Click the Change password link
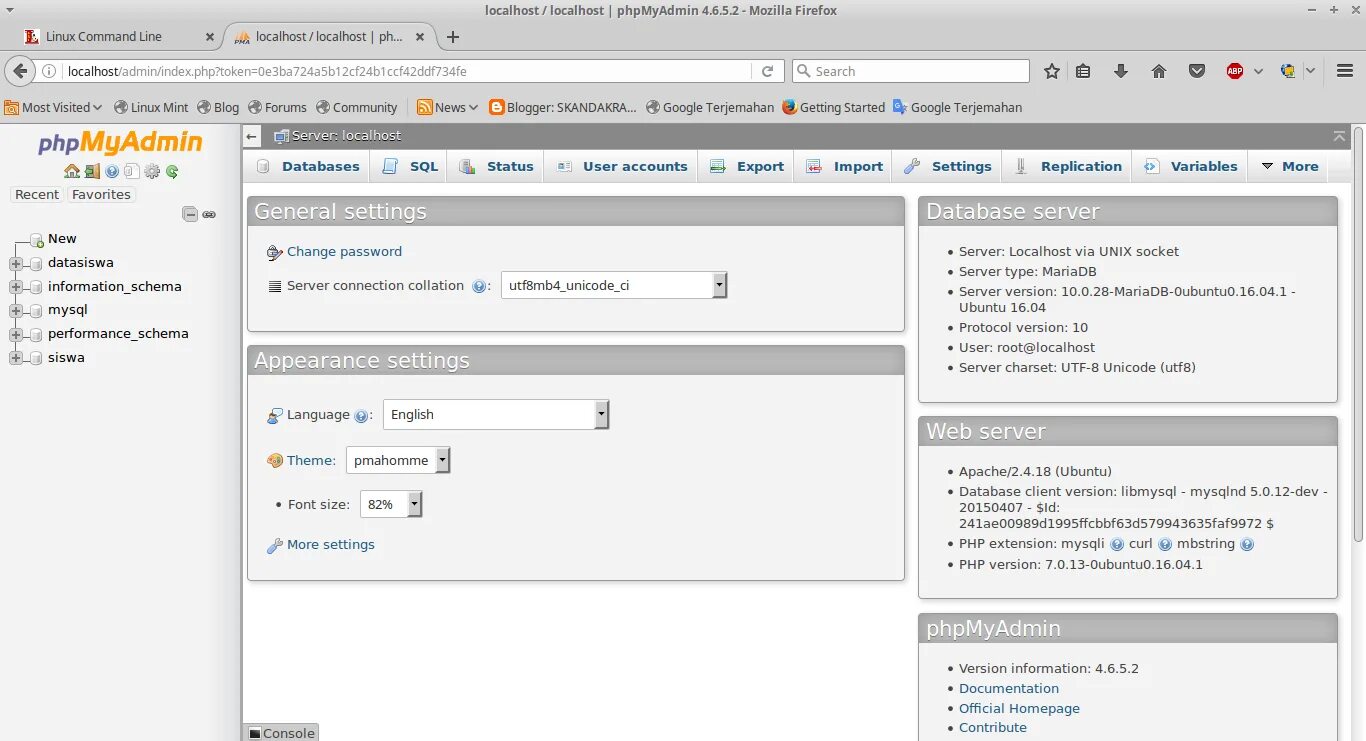 click(344, 252)
